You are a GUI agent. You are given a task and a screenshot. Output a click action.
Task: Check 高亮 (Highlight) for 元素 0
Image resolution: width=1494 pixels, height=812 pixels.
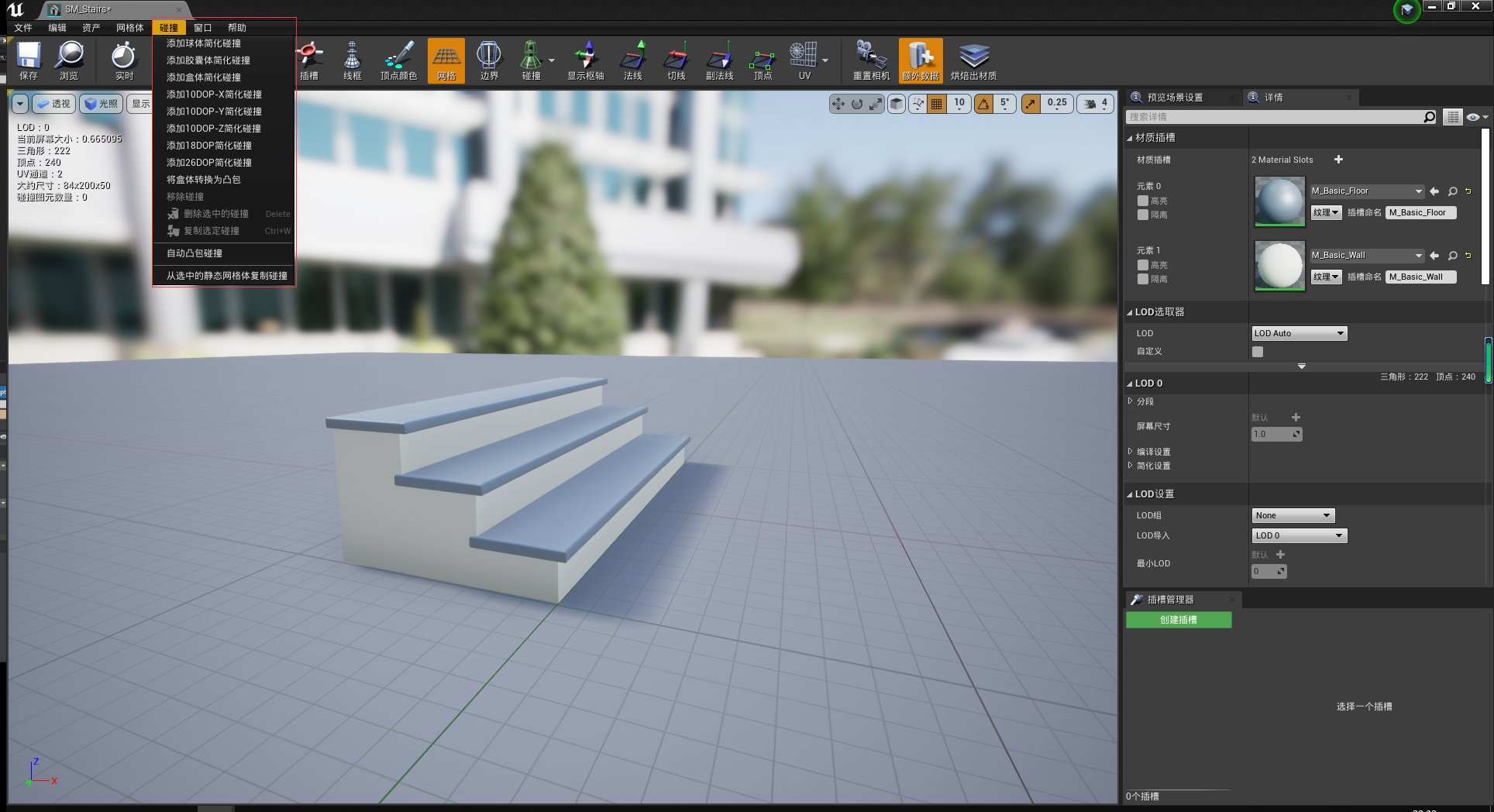1143,201
